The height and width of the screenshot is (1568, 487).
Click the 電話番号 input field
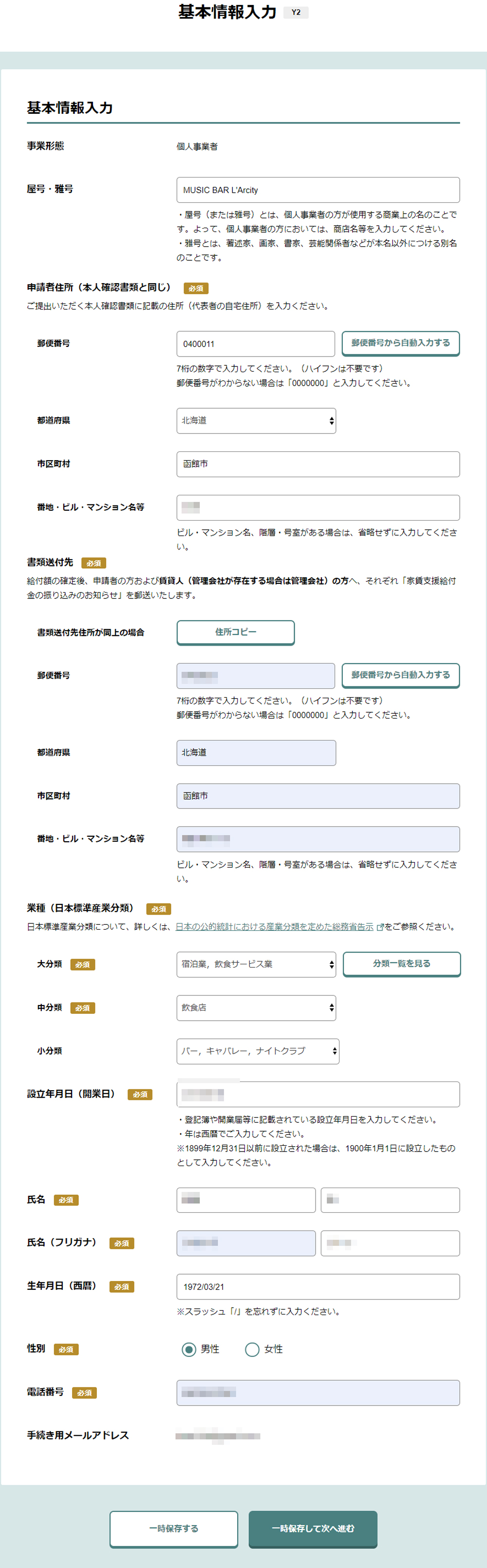[x=318, y=1393]
